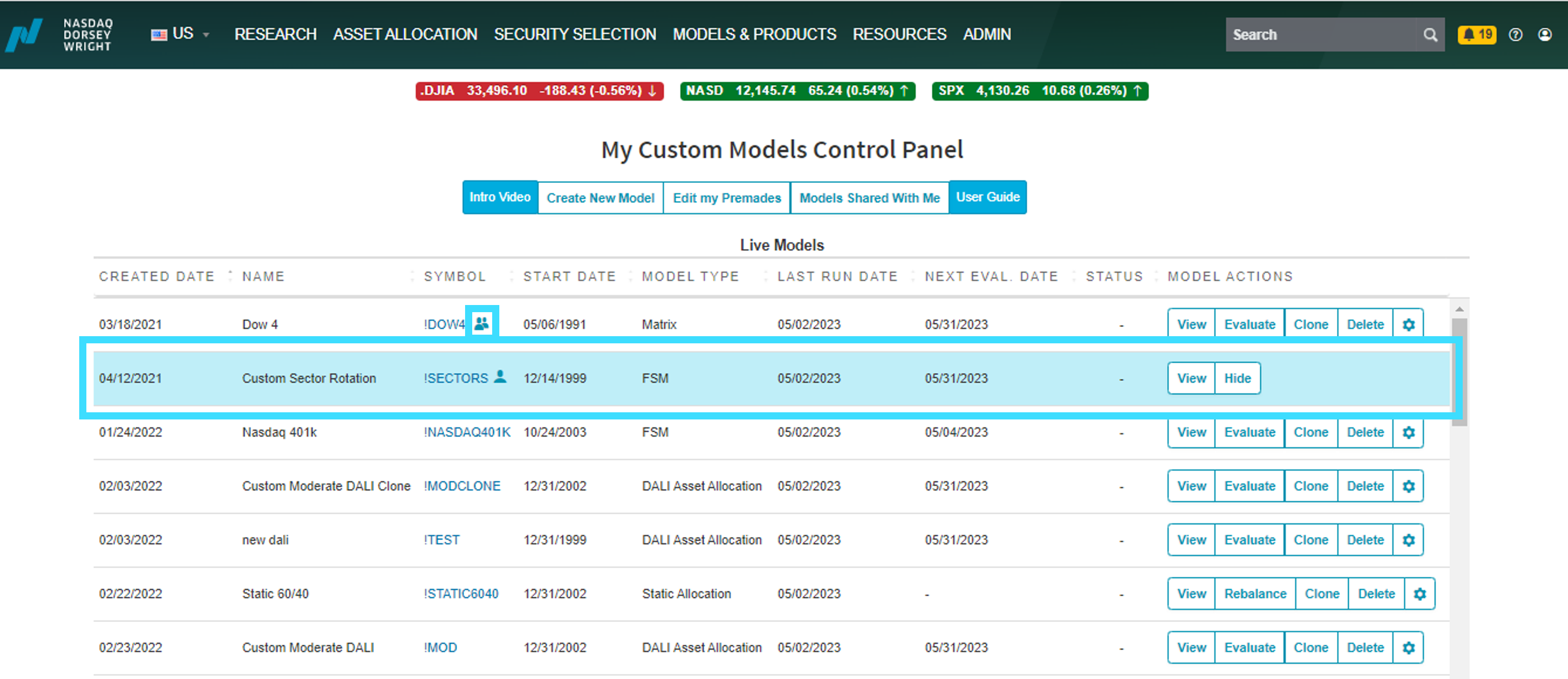Click the shared users icon next to !DOW4

coord(481,324)
